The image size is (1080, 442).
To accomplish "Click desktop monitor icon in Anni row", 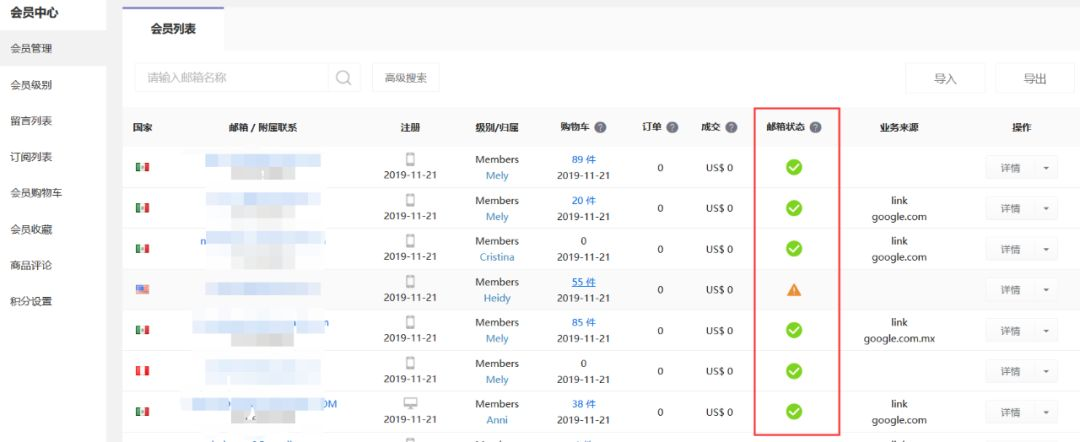I will pyautogui.click(x=411, y=403).
